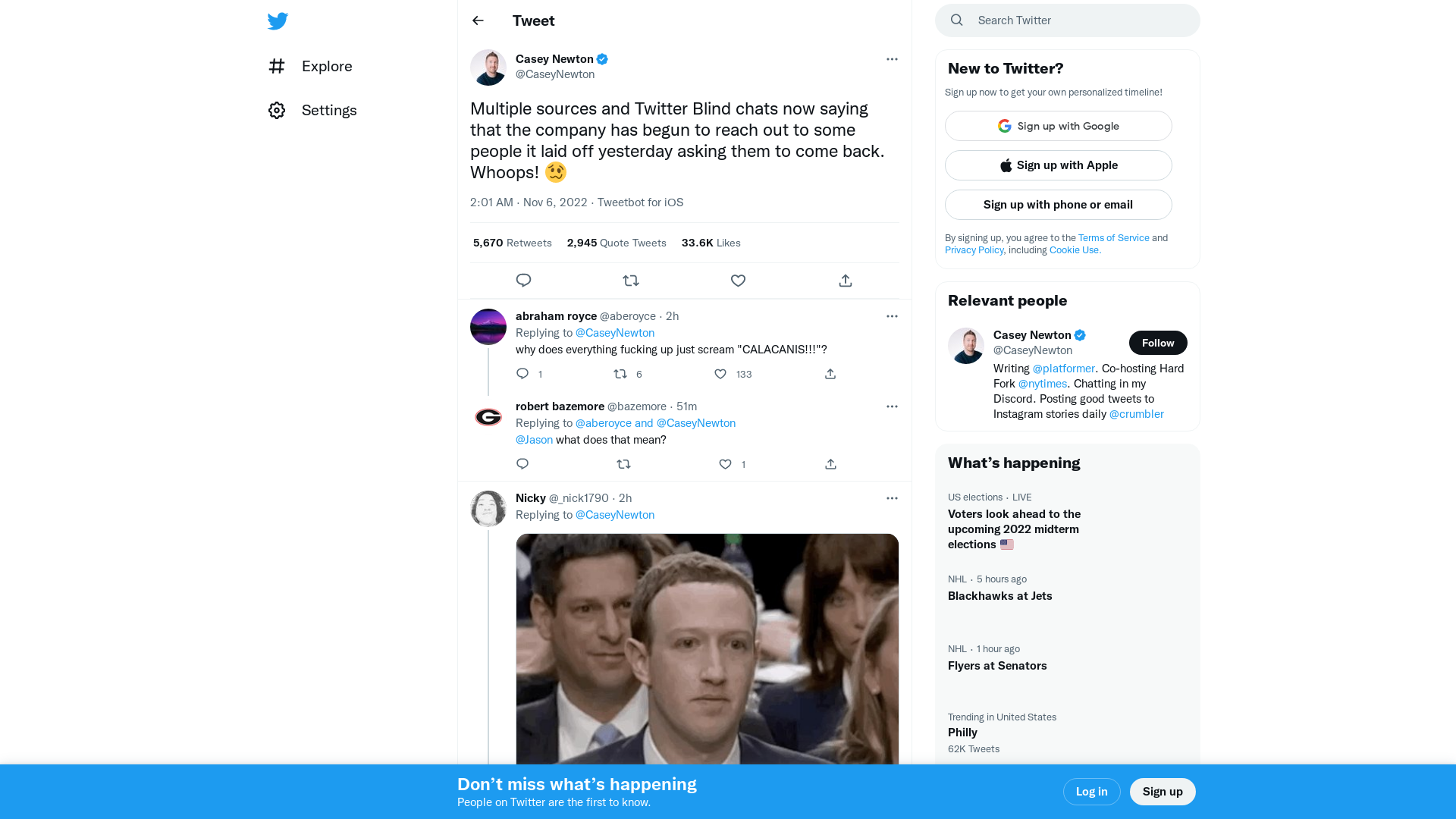Retweet the main tweet via retweet icon
Image resolution: width=1456 pixels, height=819 pixels.
click(x=631, y=281)
